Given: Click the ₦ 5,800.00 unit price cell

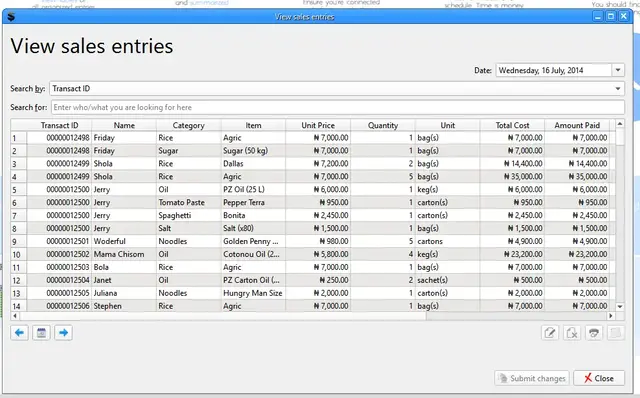Looking at the screenshot, I should click(318, 254).
